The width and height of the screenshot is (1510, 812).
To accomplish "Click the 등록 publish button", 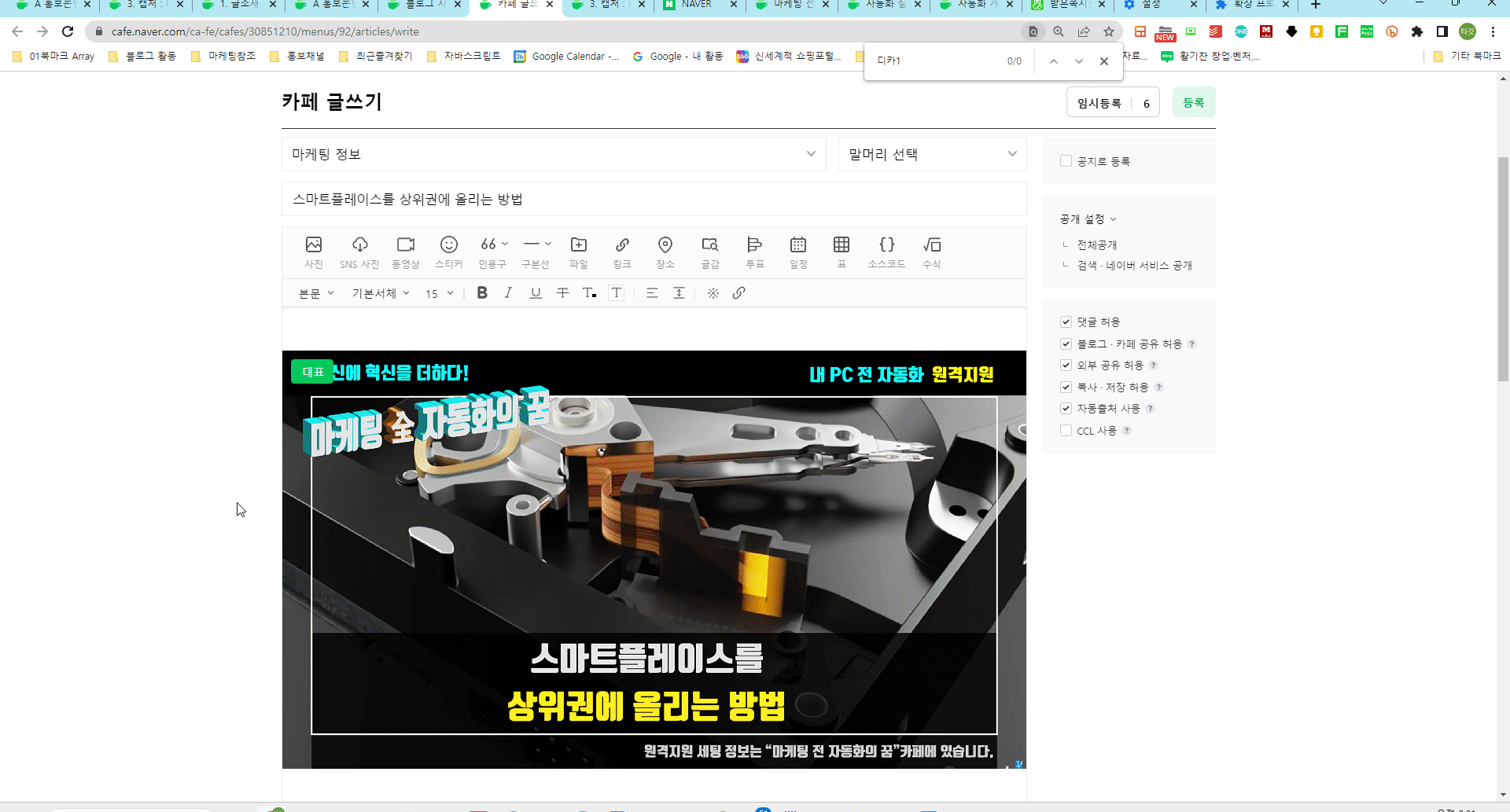I will point(1194,102).
